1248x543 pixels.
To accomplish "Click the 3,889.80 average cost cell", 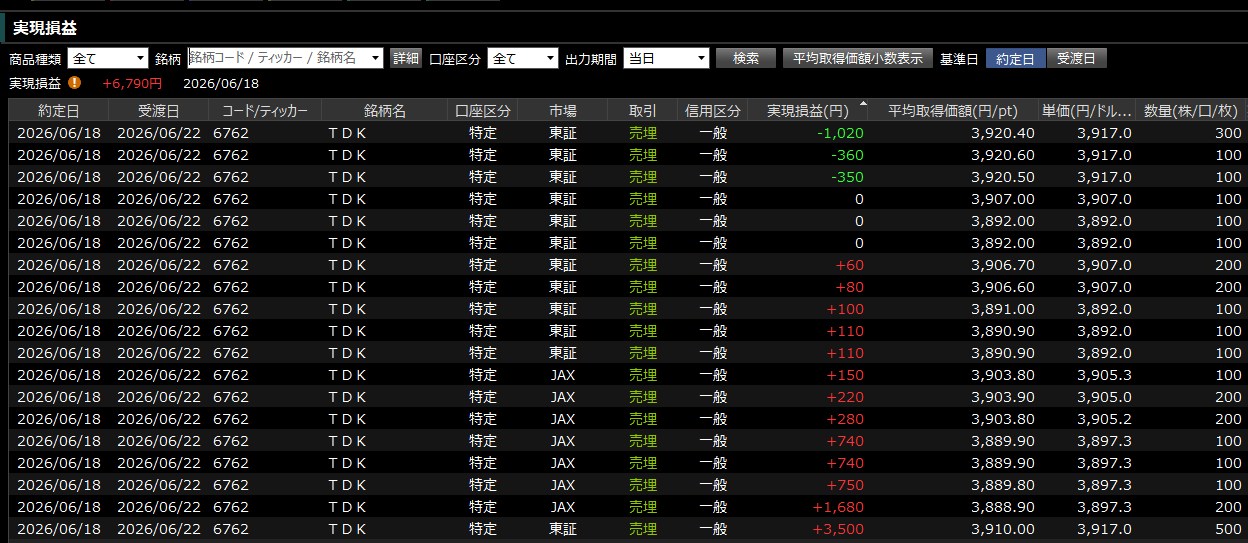I will (1003, 485).
